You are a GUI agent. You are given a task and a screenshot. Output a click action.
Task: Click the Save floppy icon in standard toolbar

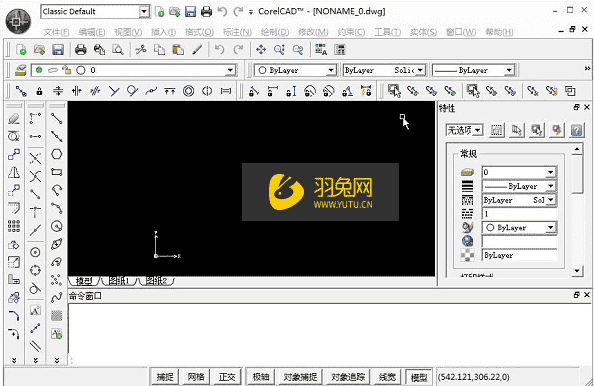click(x=58, y=50)
